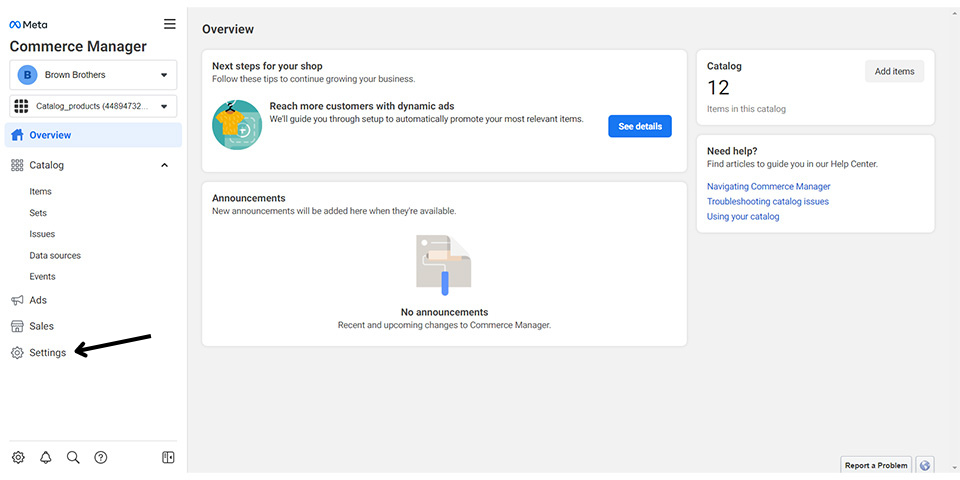Screen dimensions: 960x480
Task: Select Overview in the sidebar
Action: pos(93,135)
